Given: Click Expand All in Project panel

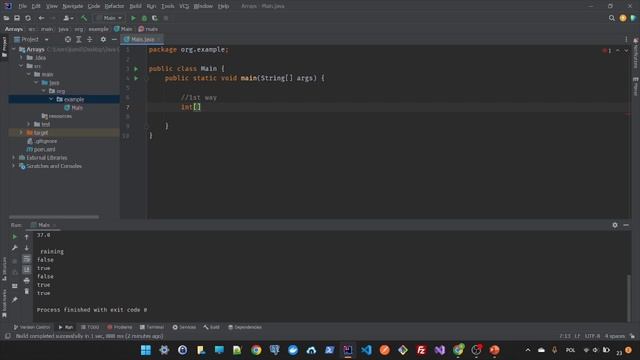Looking at the screenshot, I should [x=79, y=39].
